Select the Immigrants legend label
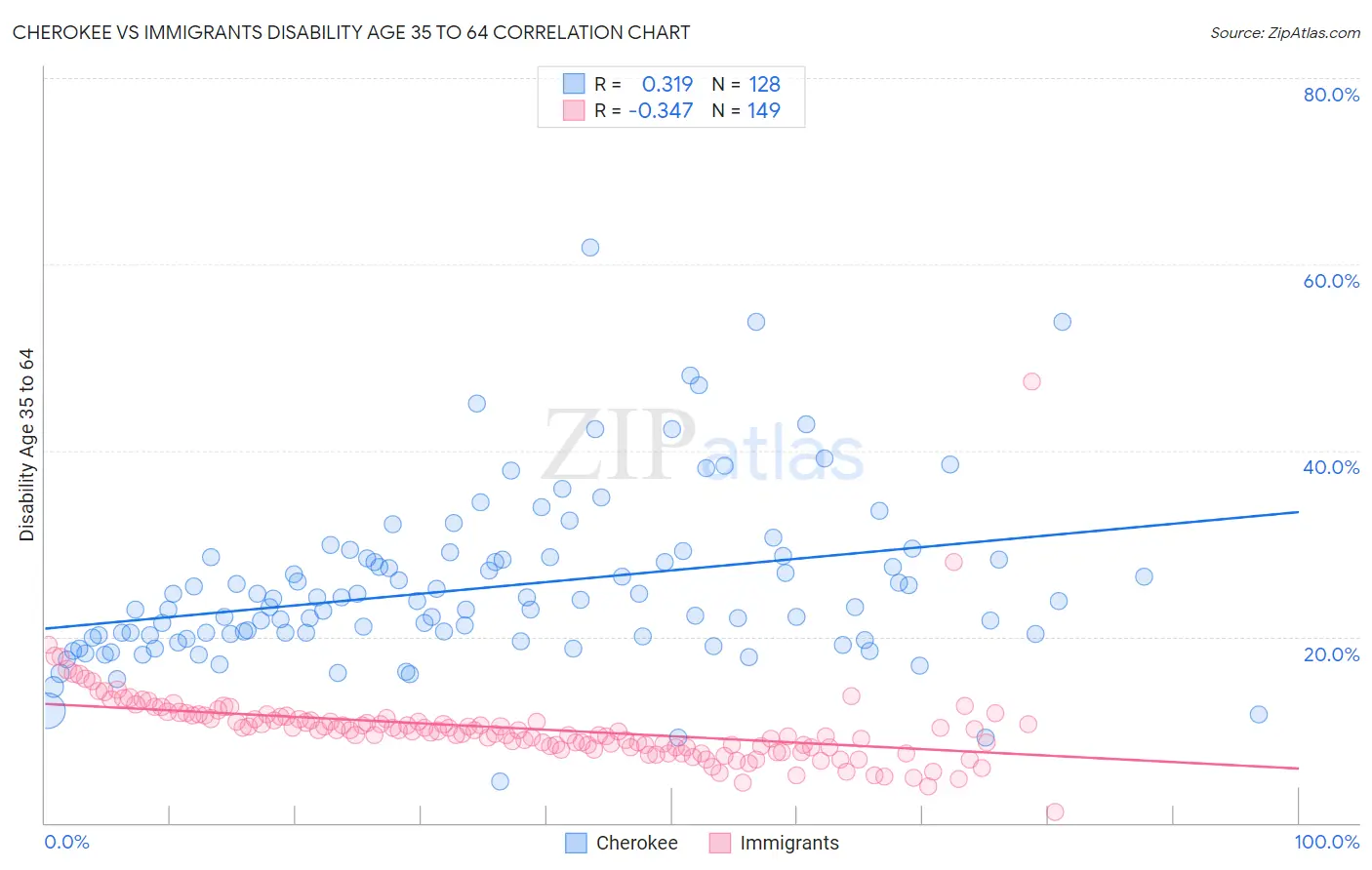 (788, 843)
